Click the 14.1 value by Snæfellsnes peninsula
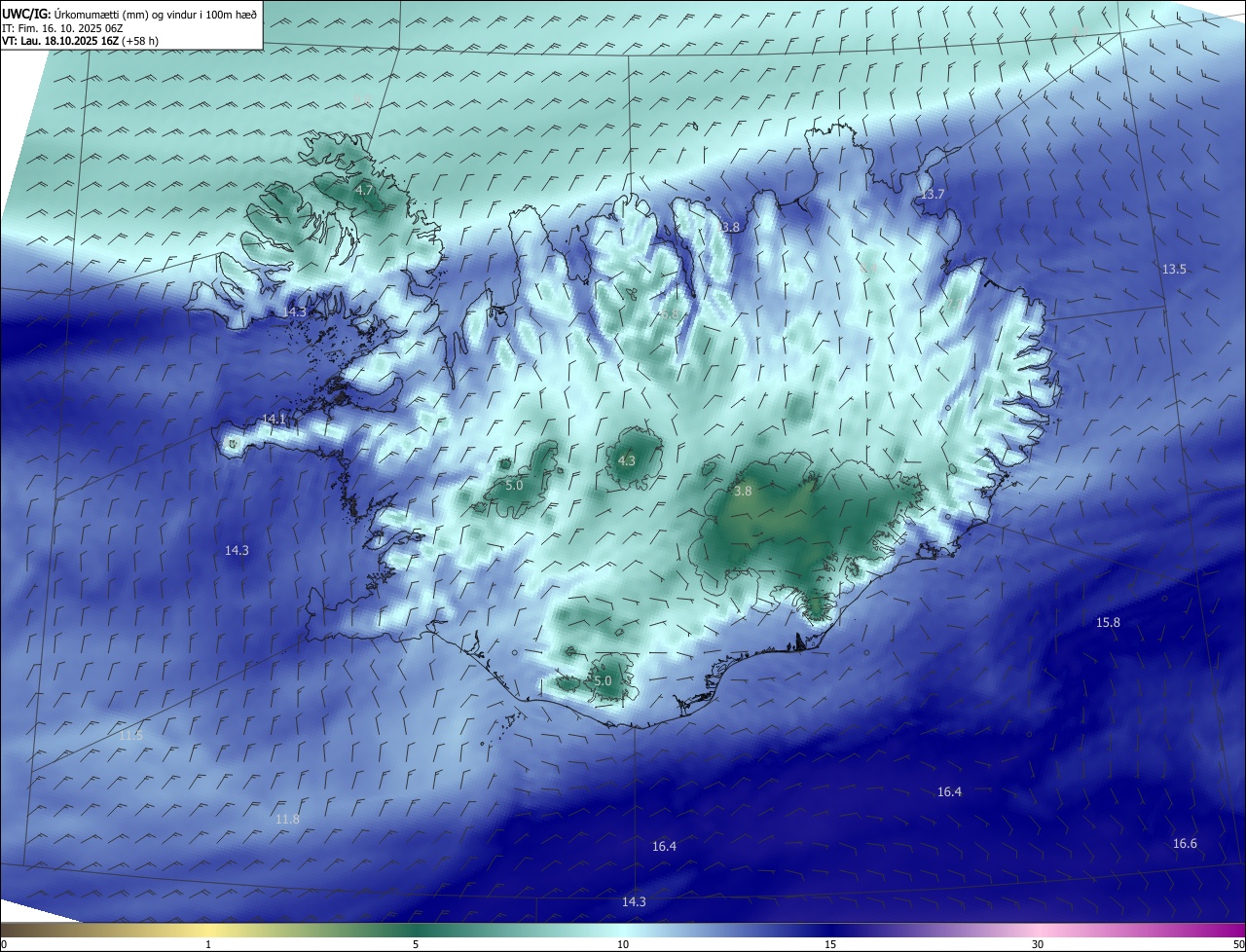Viewport: 1246px width, 952px height. [x=275, y=419]
